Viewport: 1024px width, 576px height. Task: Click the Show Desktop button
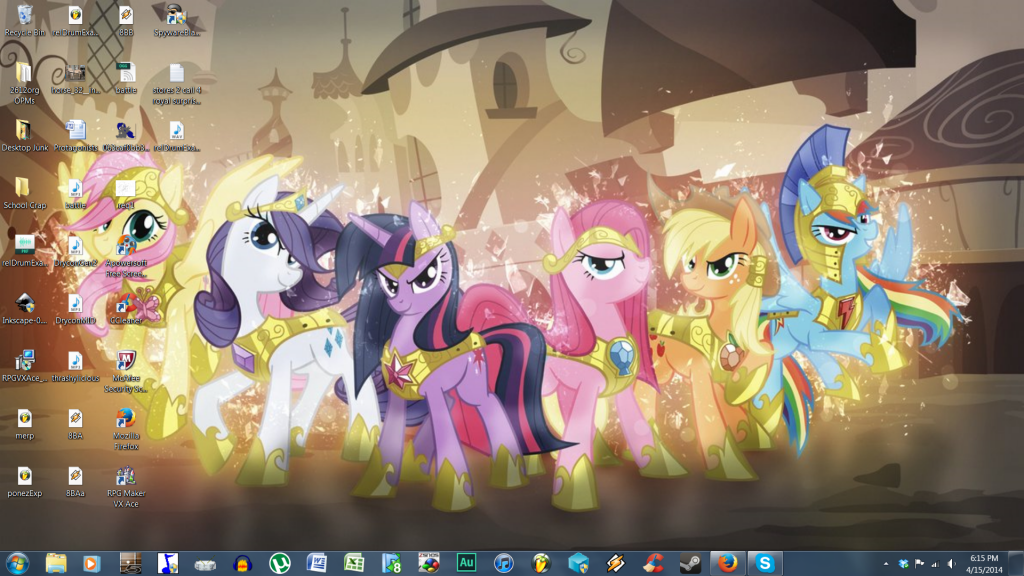click(1016, 563)
